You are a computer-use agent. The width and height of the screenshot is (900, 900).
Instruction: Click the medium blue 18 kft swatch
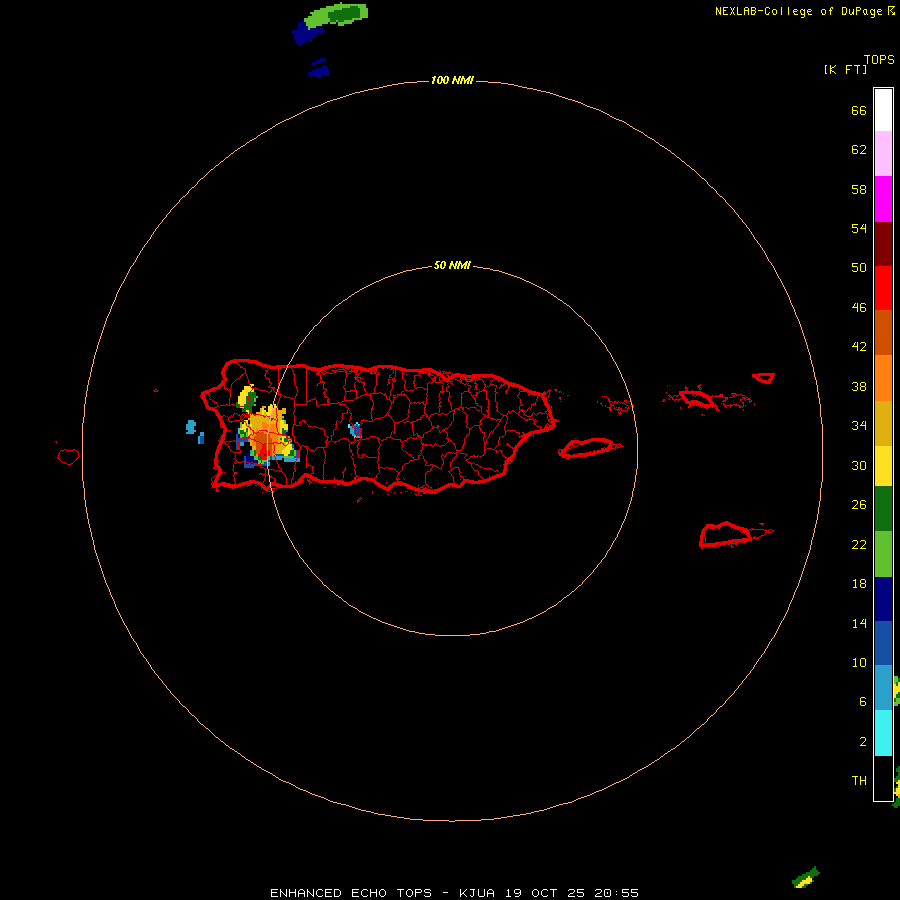[883, 643]
